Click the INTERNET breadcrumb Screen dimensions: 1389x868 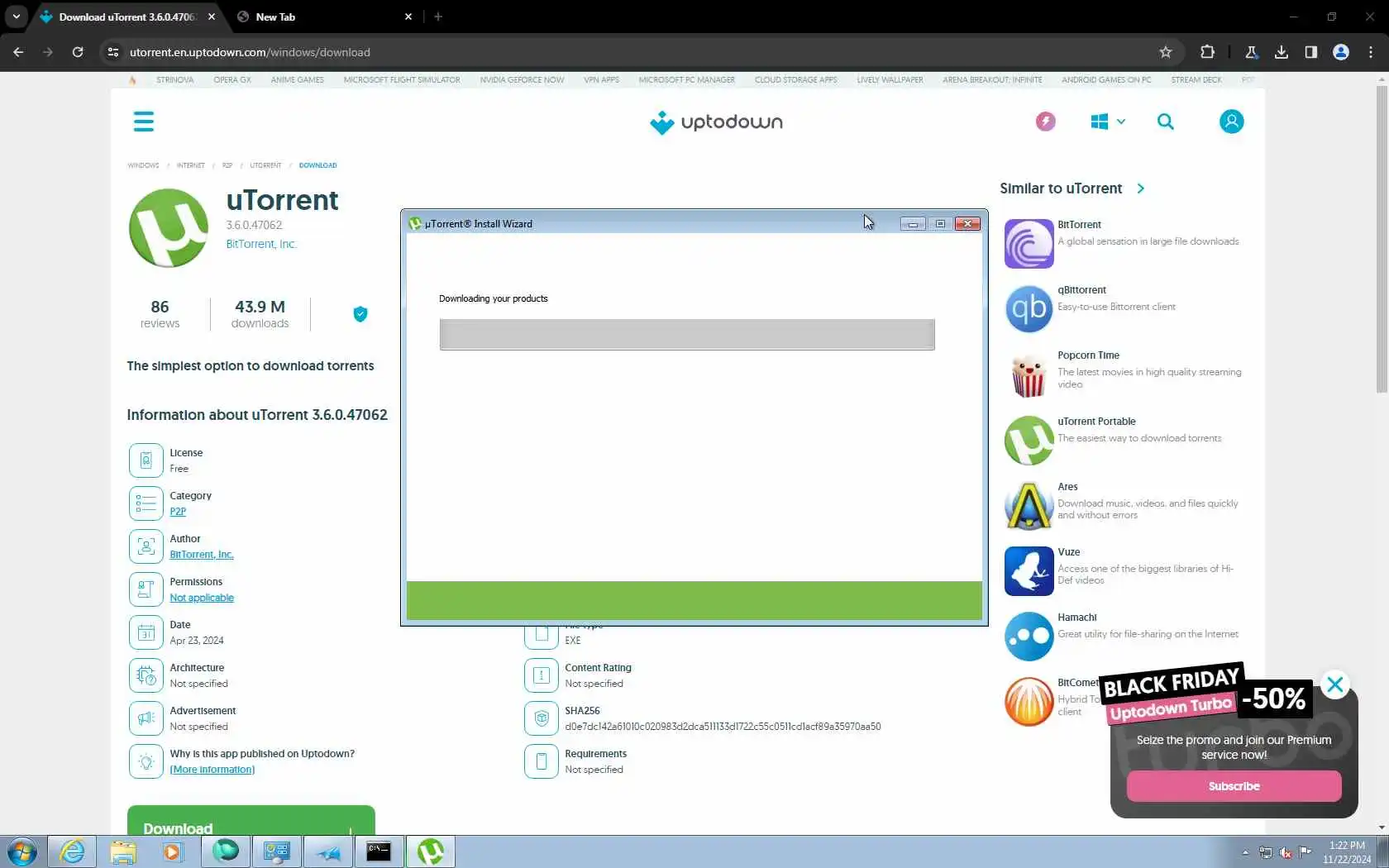[190, 165]
